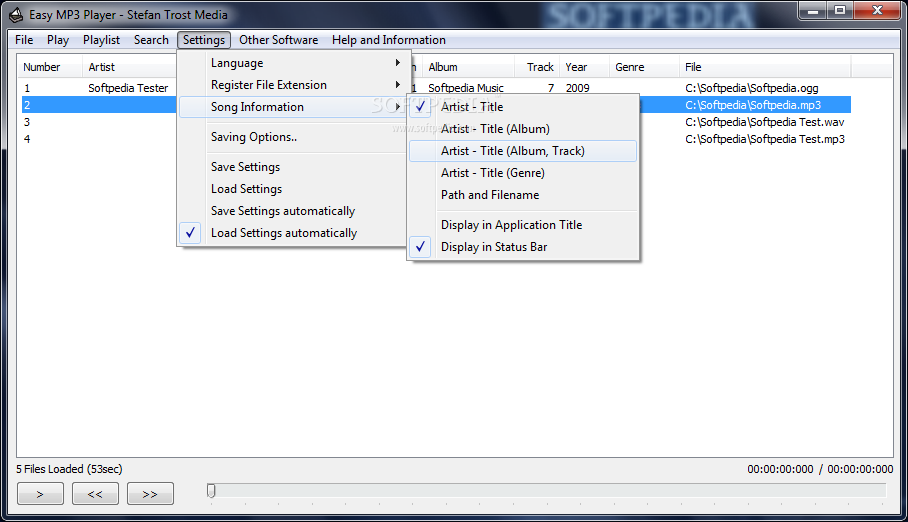The width and height of the screenshot is (908, 522).
Task: Open the File menu
Action: pyautogui.click(x=24, y=40)
